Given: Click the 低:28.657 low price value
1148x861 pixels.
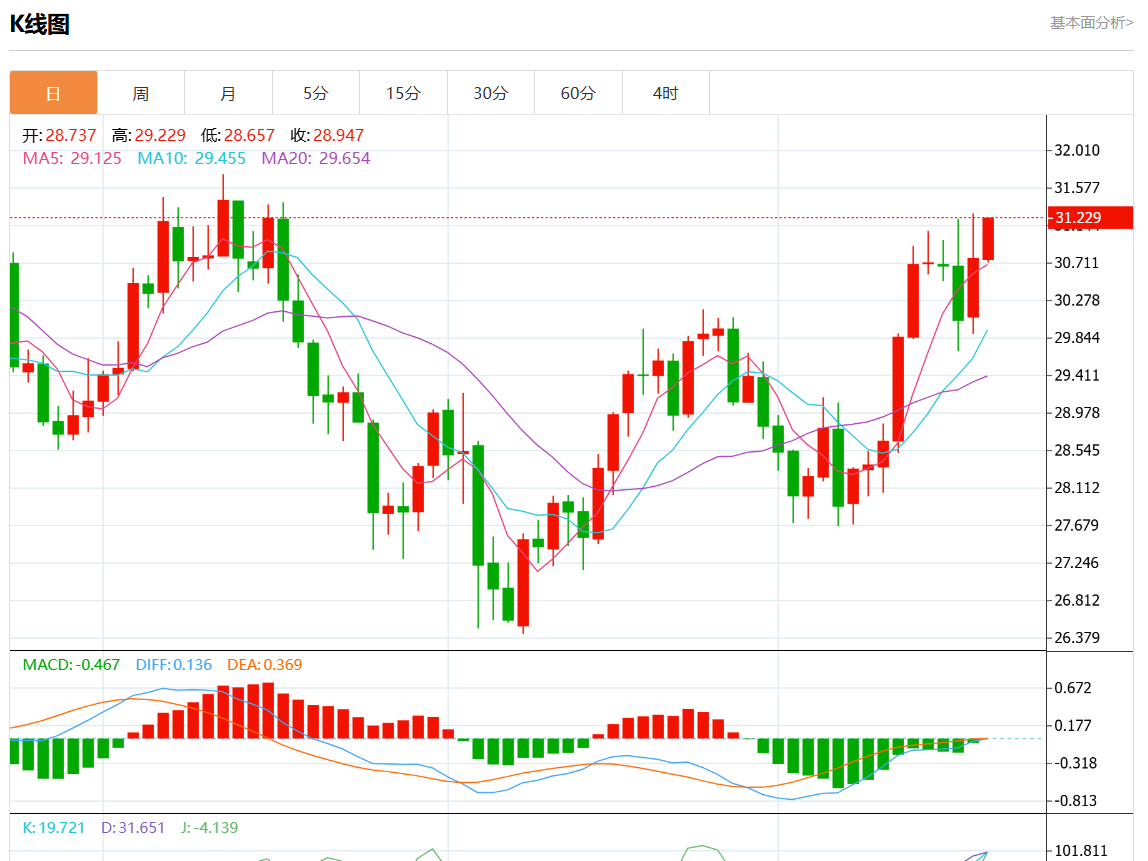Looking at the screenshot, I should (238, 135).
